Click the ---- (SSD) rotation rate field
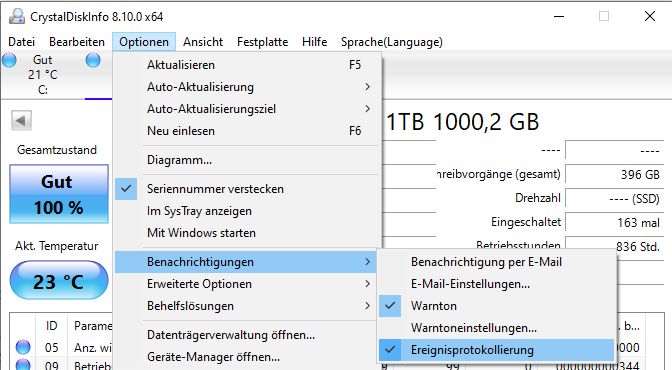The height and width of the screenshot is (370, 672). [x=615, y=199]
